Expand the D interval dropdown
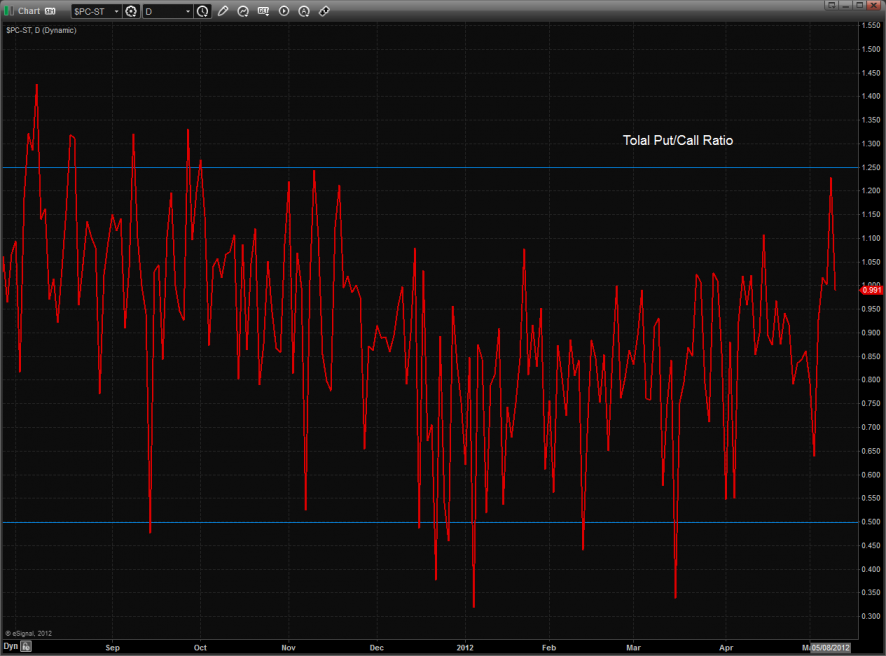The height and width of the screenshot is (656, 886). (187, 11)
